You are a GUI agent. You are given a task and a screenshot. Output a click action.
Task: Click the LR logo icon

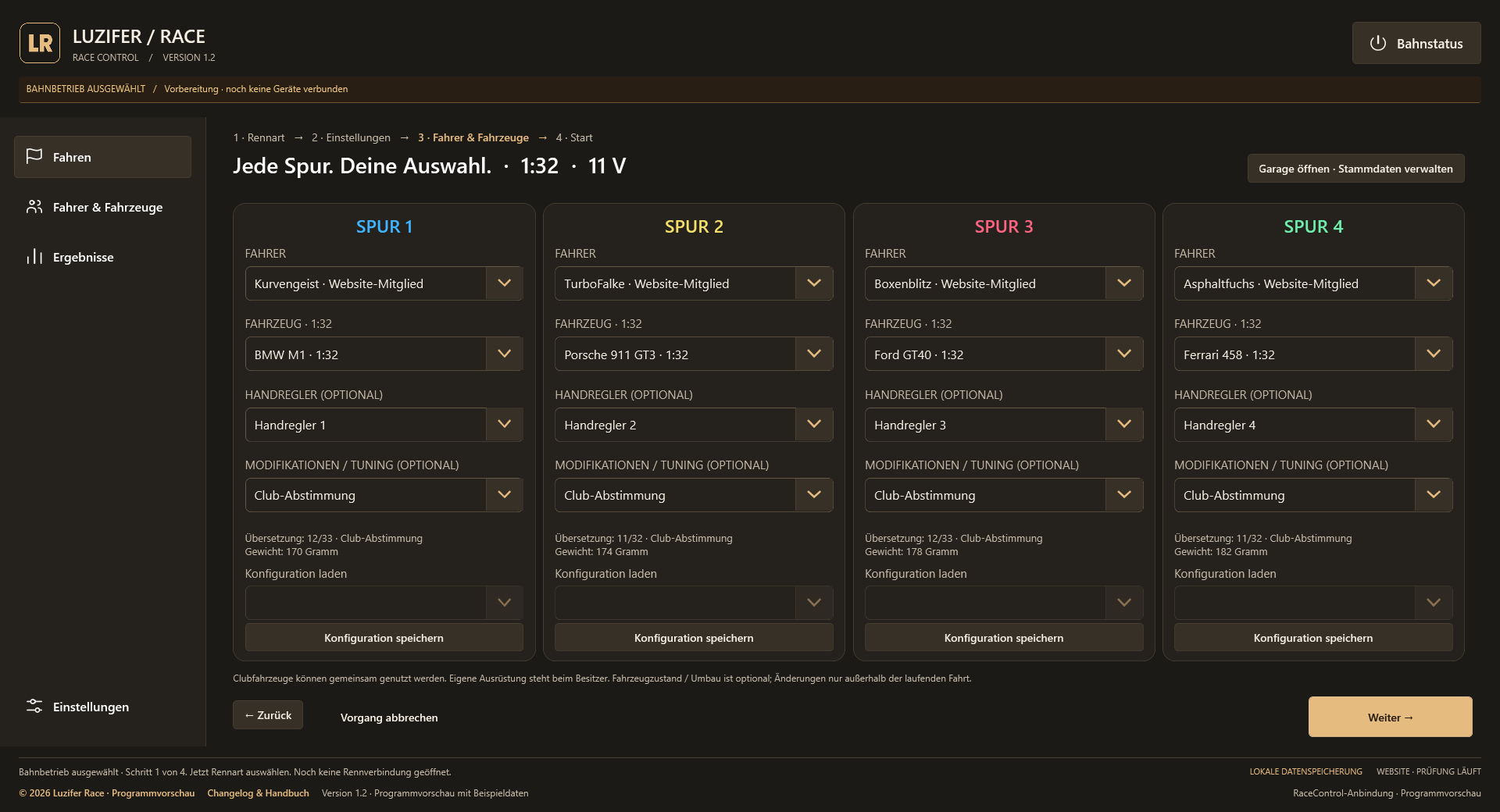point(40,43)
